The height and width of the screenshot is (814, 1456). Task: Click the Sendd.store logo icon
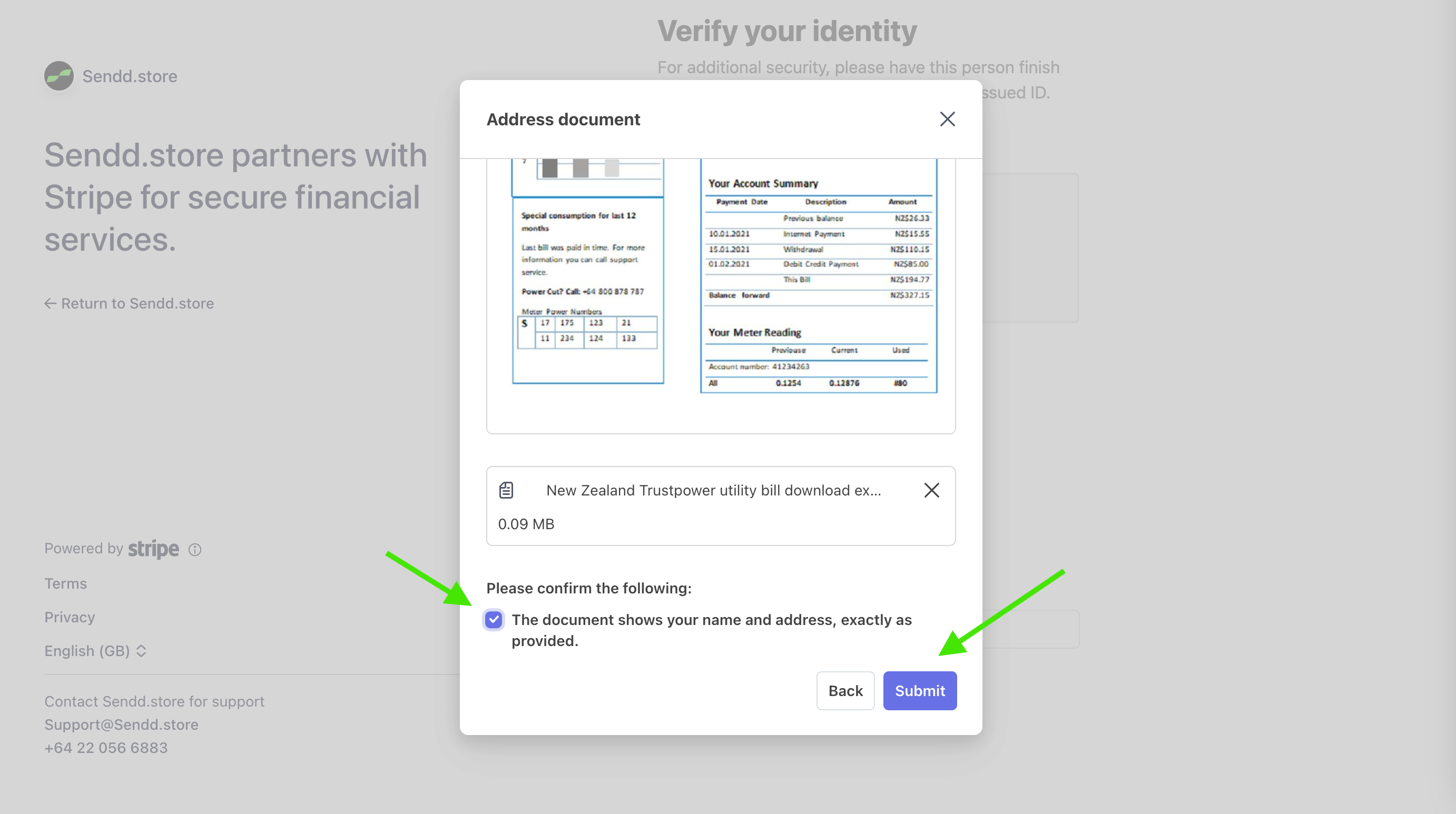(x=59, y=76)
